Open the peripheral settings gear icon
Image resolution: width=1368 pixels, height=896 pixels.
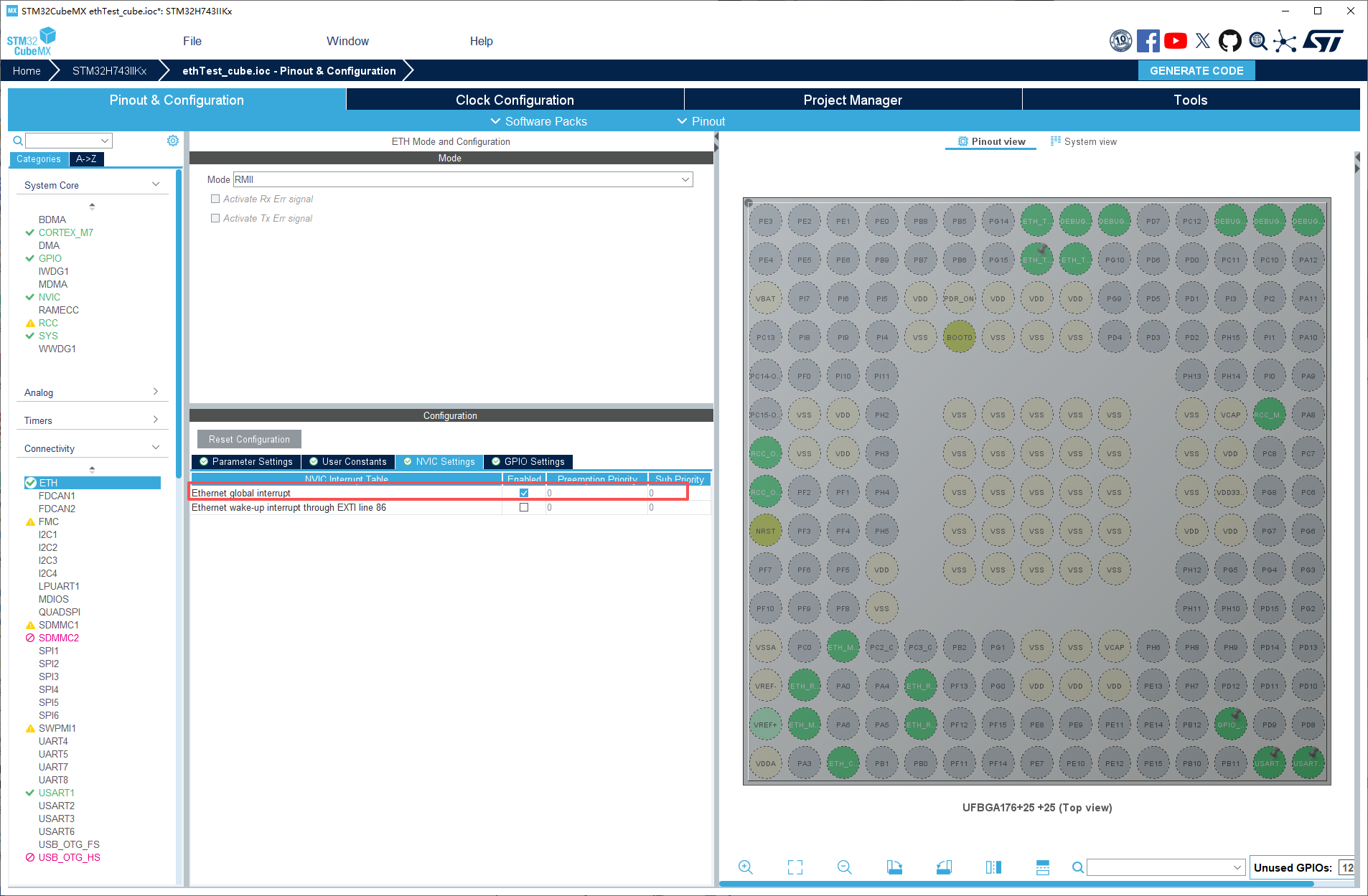click(173, 141)
